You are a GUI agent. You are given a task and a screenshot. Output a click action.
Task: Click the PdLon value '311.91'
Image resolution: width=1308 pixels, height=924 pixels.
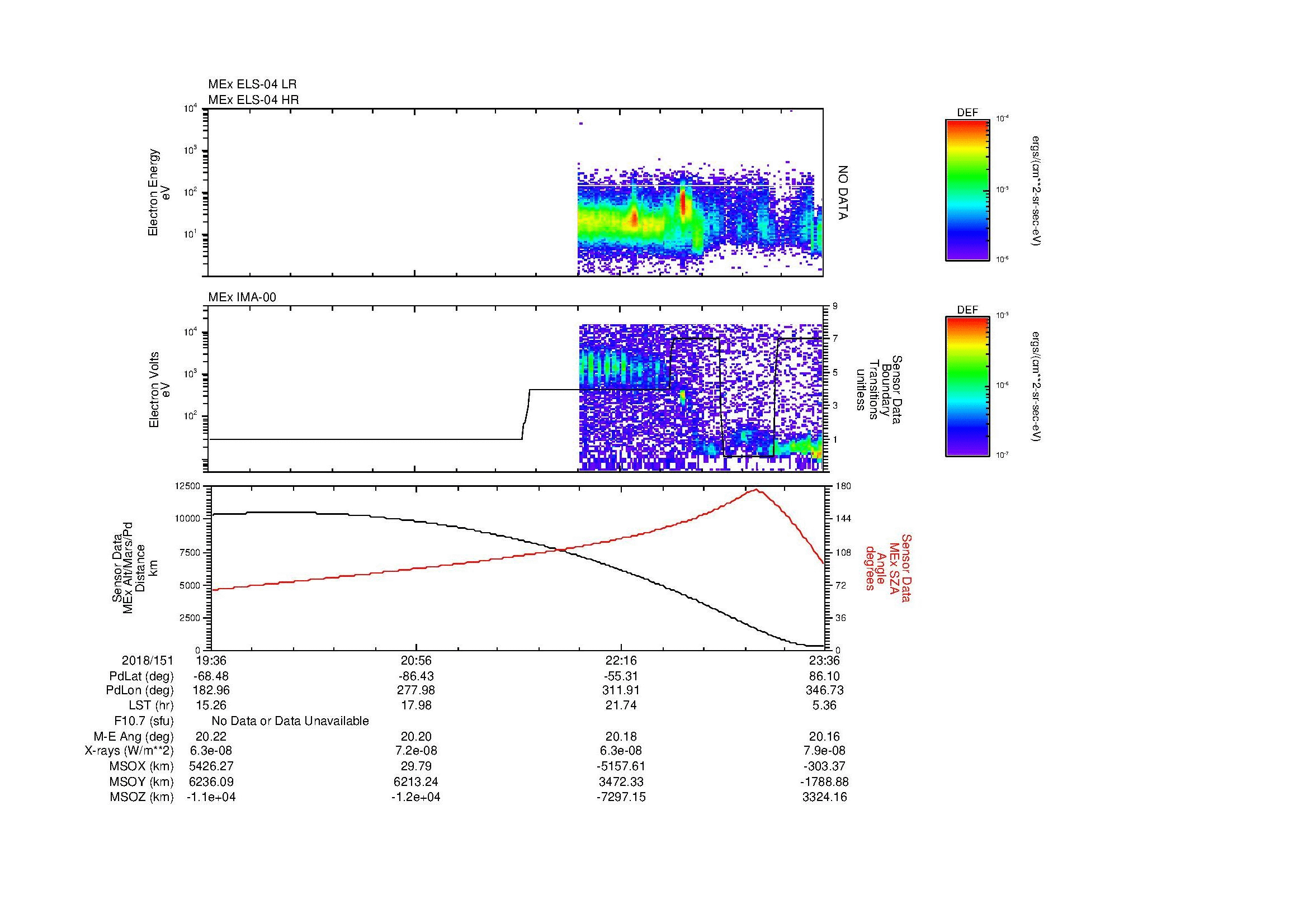(x=621, y=690)
